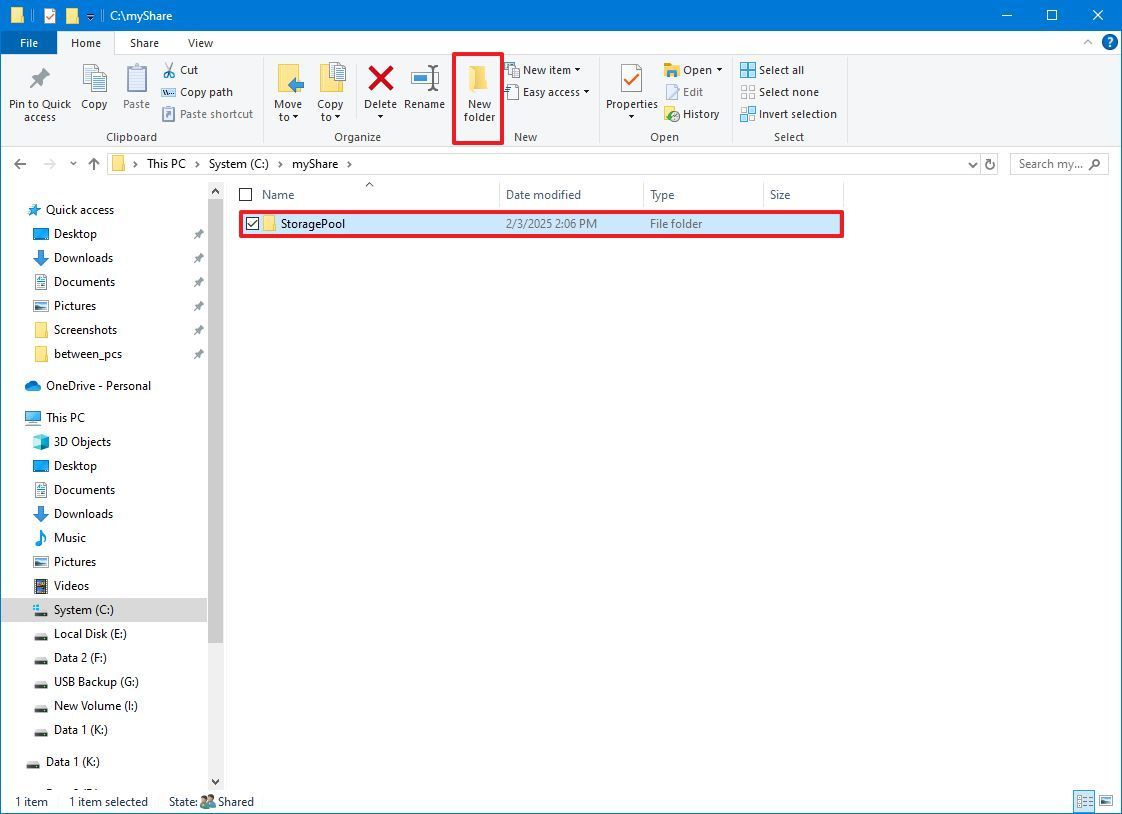Switch to large icons view in status bar

point(1105,801)
